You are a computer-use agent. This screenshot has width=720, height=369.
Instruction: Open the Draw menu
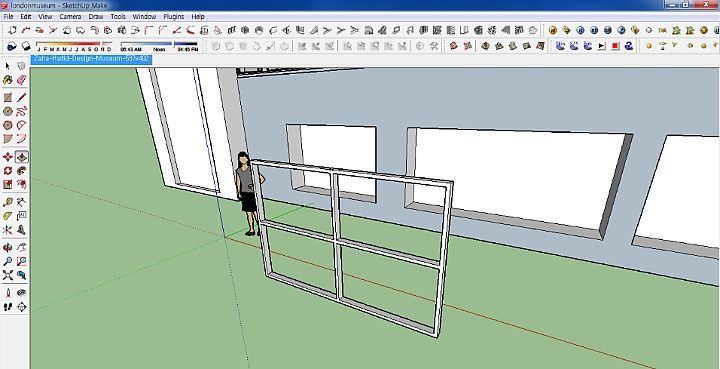click(96, 17)
